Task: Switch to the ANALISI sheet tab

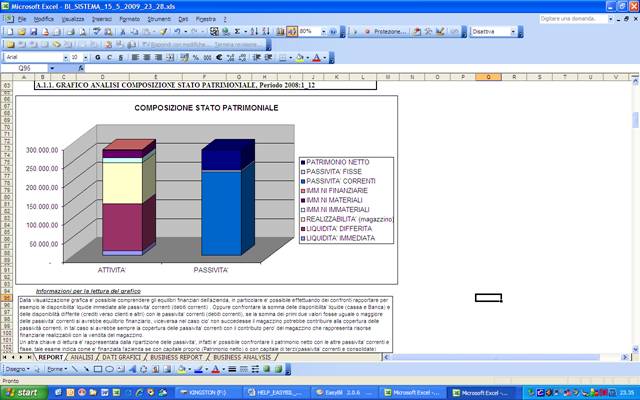Action: [x=82, y=357]
